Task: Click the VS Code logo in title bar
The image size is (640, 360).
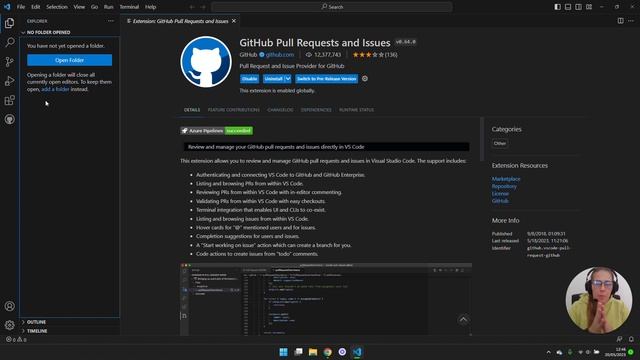Action: pos(7,7)
